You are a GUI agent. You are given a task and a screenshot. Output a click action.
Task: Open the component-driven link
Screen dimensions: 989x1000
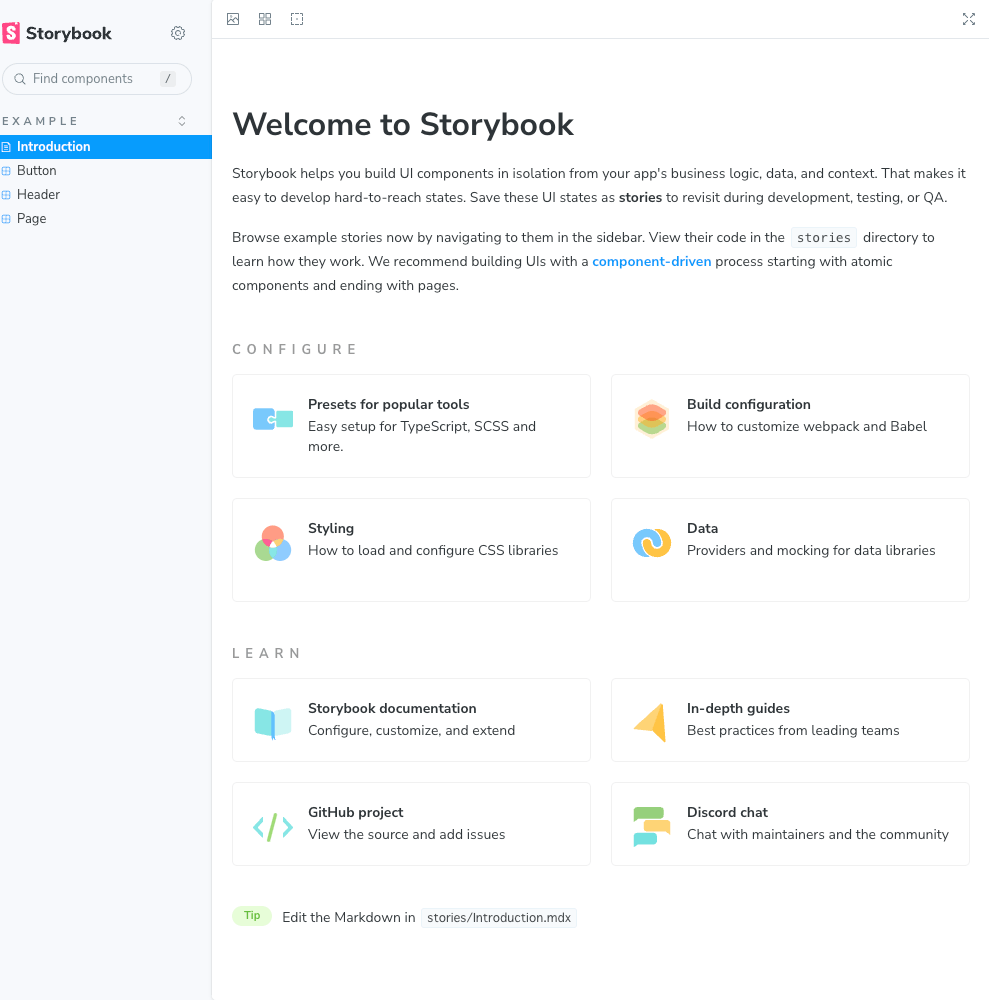pos(652,261)
